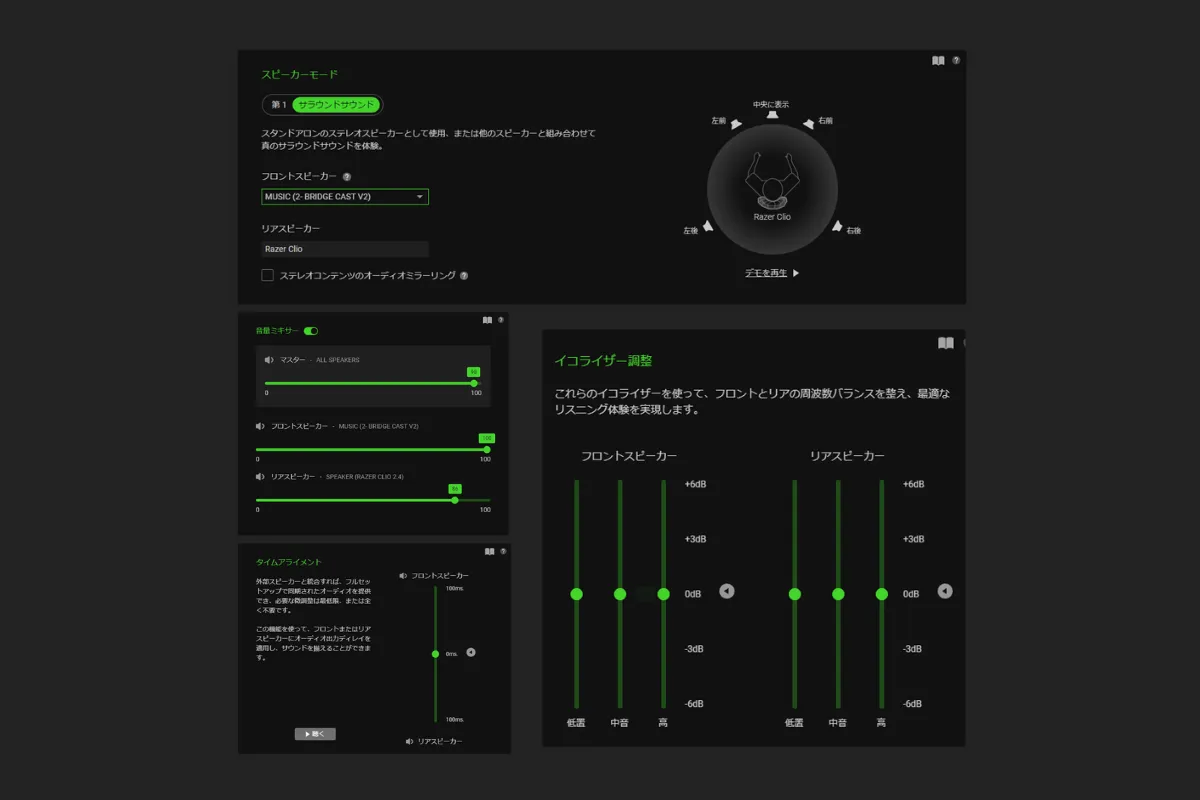
Task: Reset front speaker equalizer to 0dB arrow
Action: [727, 592]
